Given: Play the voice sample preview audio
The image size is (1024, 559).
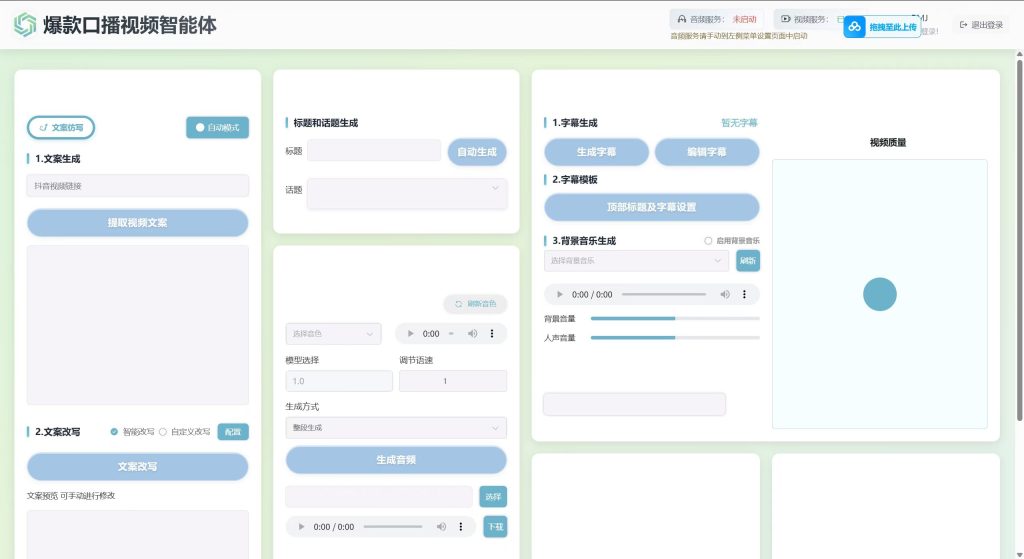Looking at the screenshot, I should pos(410,334).
